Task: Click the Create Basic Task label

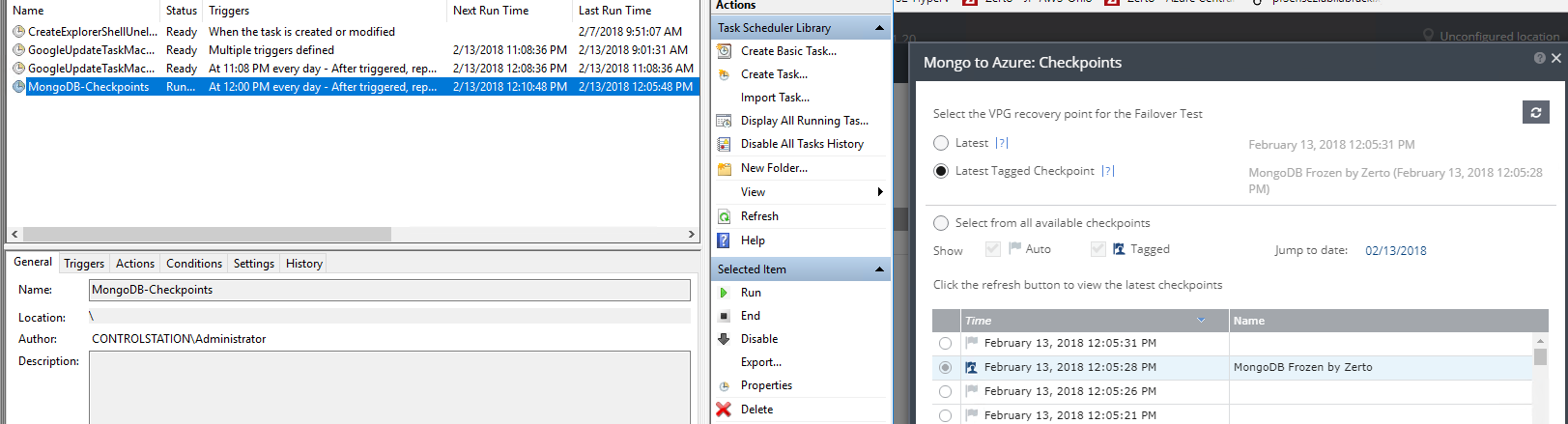Action: coord(788,51)
